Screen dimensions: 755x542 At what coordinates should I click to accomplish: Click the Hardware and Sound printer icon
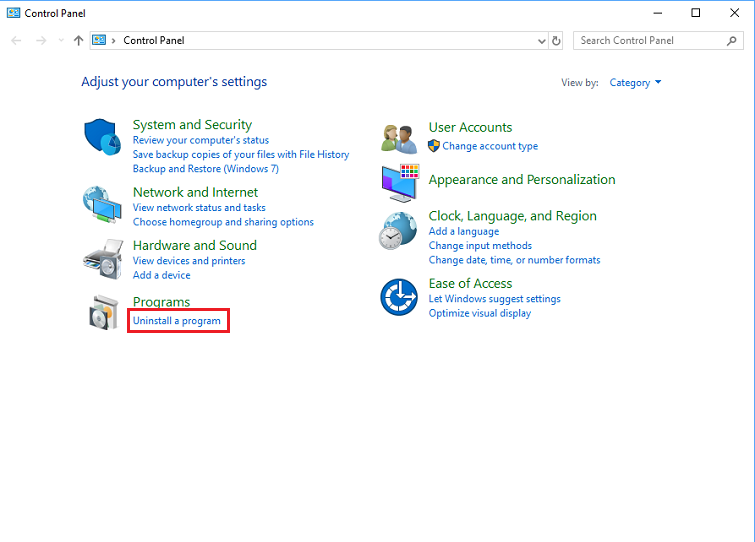click(x=102, y=259)
